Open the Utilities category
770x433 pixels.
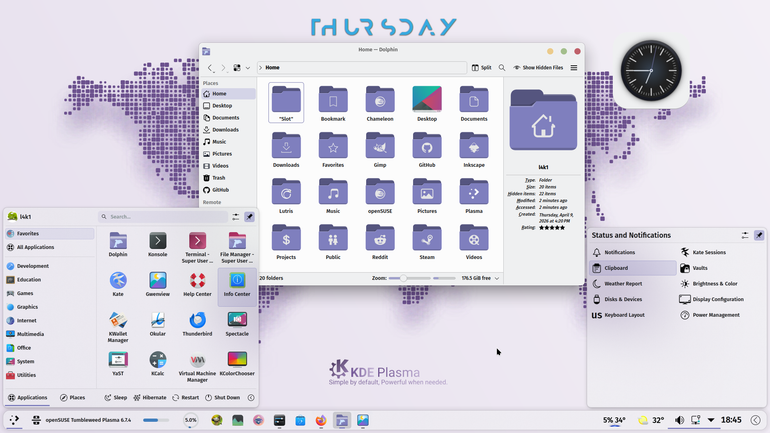point(50,375)
